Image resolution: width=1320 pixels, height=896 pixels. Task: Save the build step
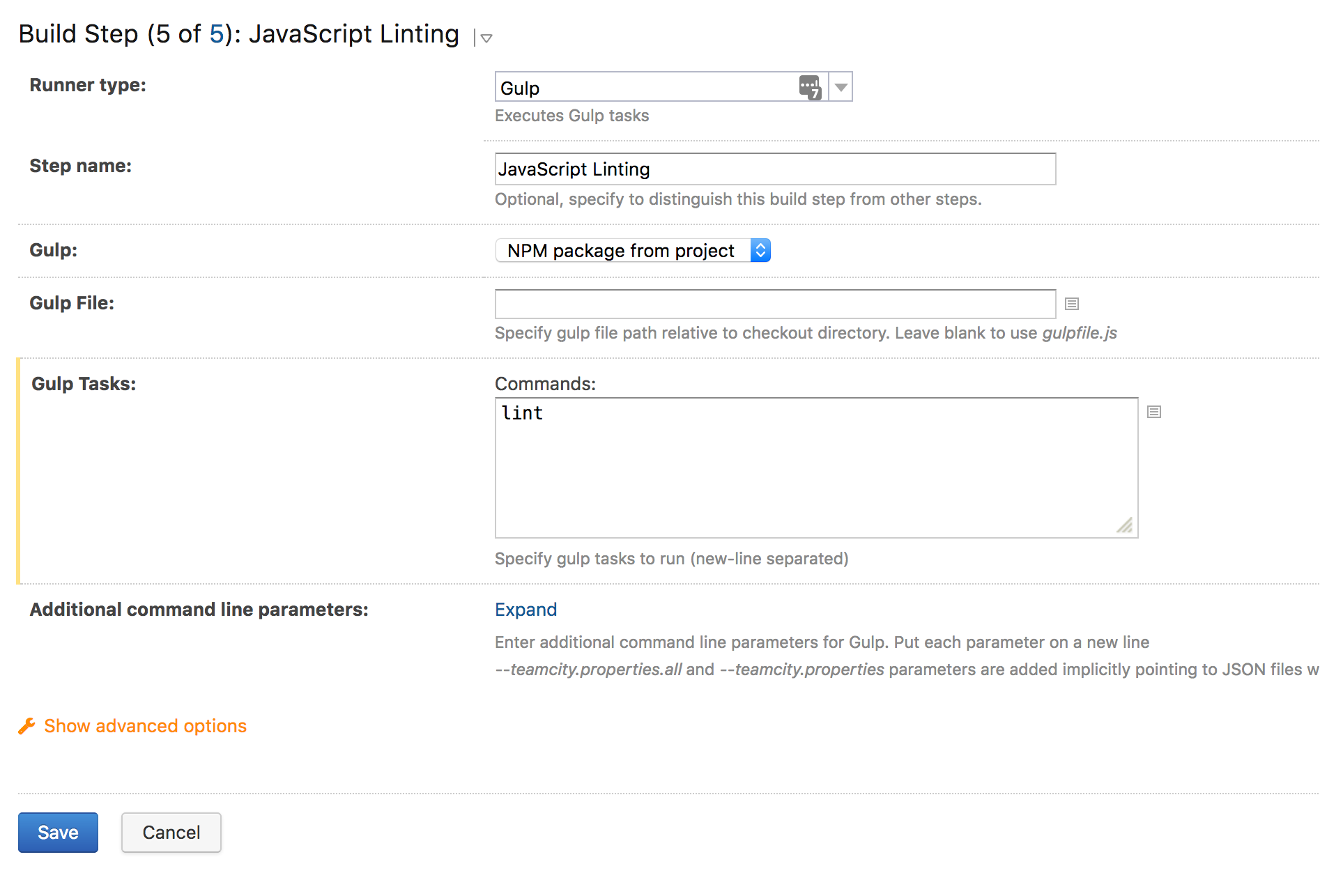tap(58, 833)
